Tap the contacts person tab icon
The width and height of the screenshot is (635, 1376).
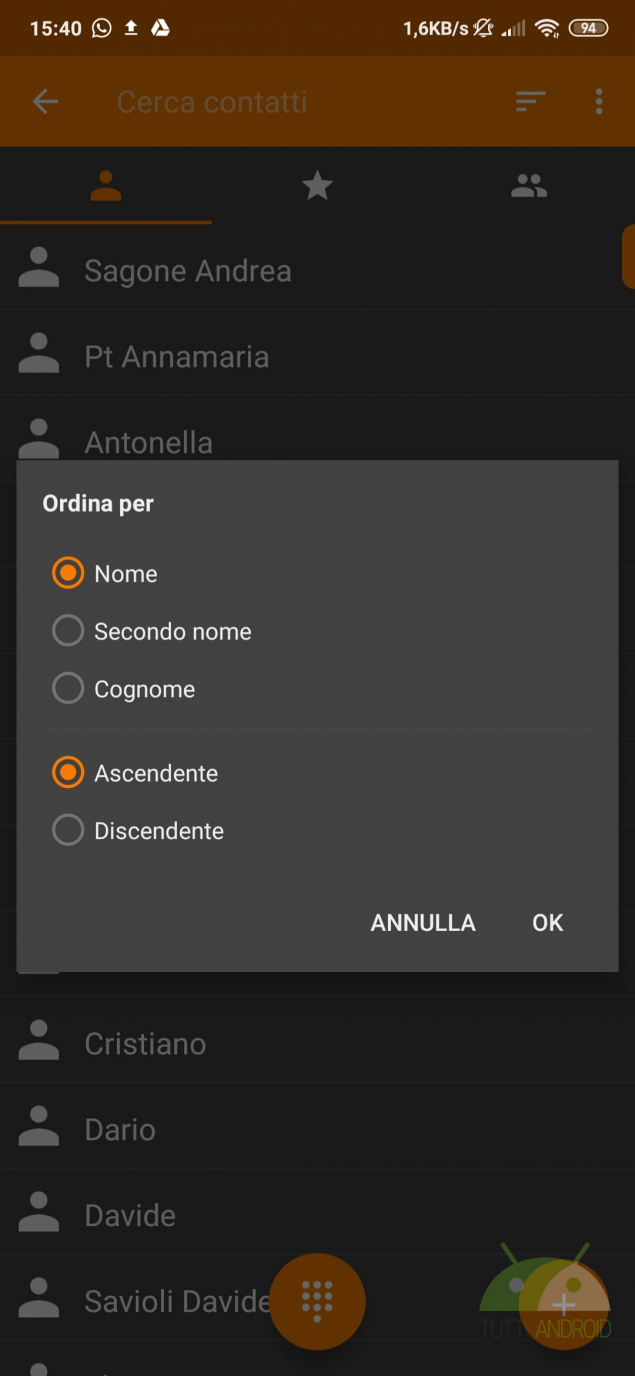pyautogui.click(x=105, y=185)
